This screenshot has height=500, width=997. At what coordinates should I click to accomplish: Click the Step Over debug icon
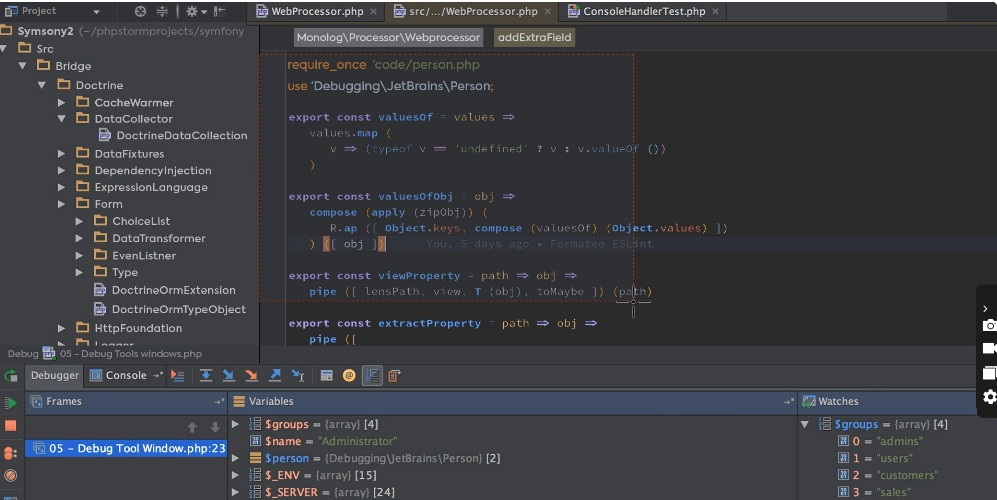point(206,375)
